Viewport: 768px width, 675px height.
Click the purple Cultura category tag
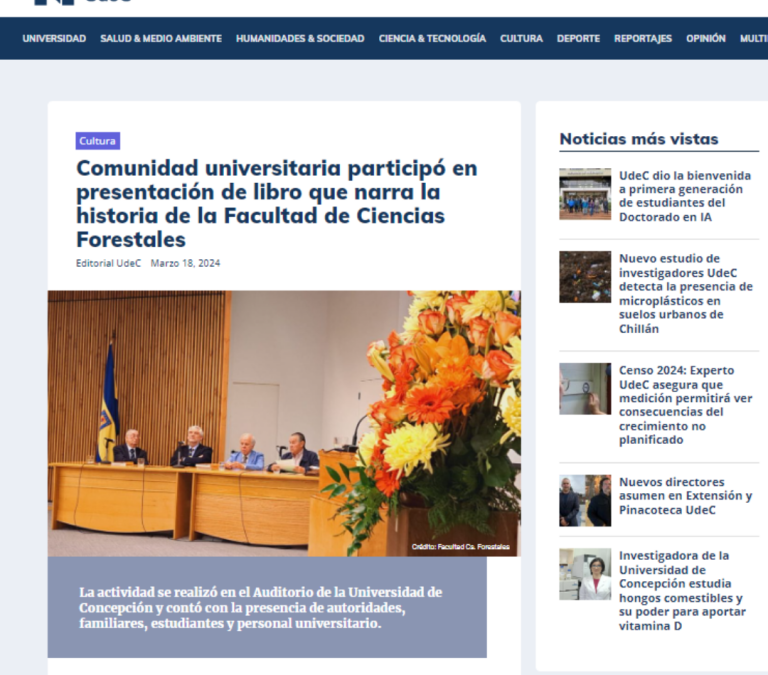coord(97,141)
